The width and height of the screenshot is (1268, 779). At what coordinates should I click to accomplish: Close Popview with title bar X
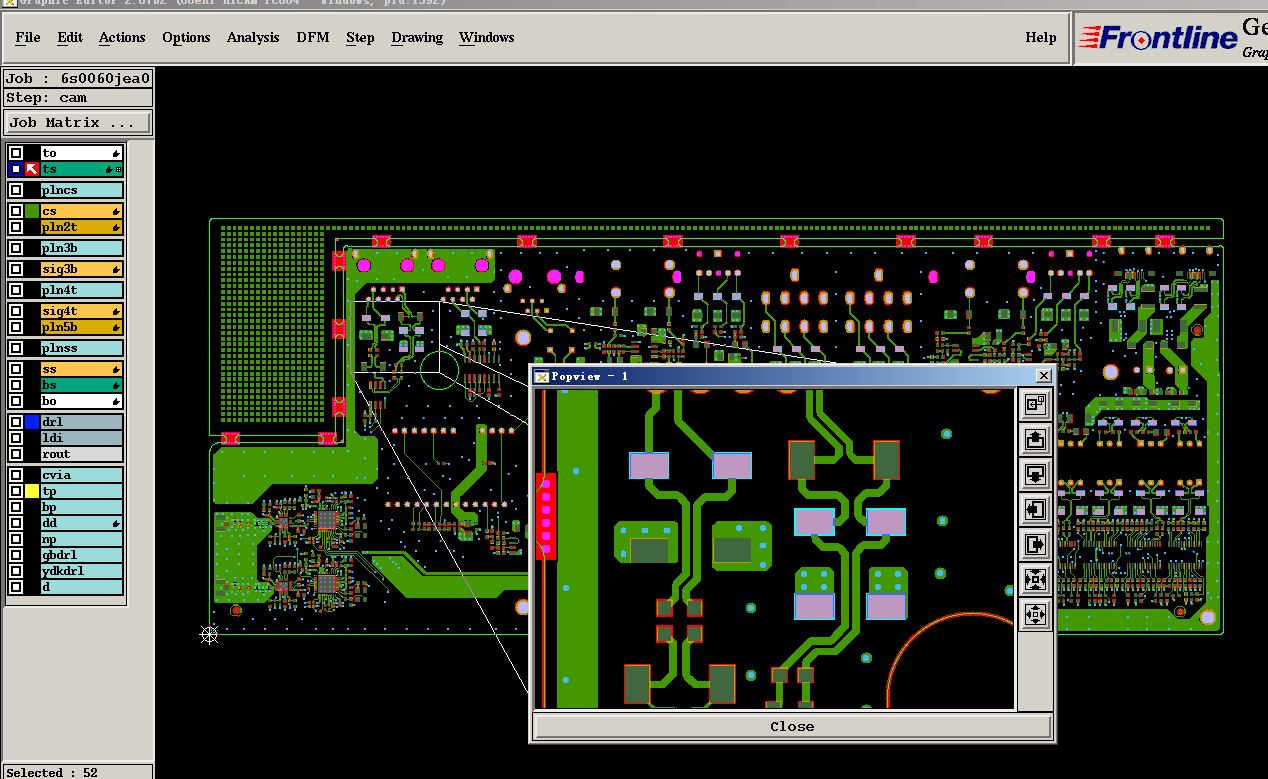(x=1044, y=376)
